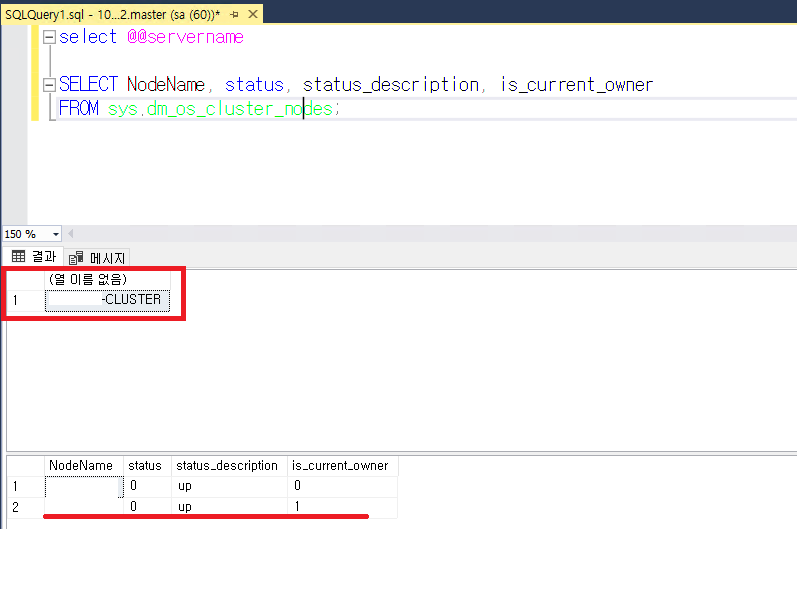Click the NodeName word in the SELECT line
Screen dimensions: 797x592
pyautogui.click(x=166, y=84)
